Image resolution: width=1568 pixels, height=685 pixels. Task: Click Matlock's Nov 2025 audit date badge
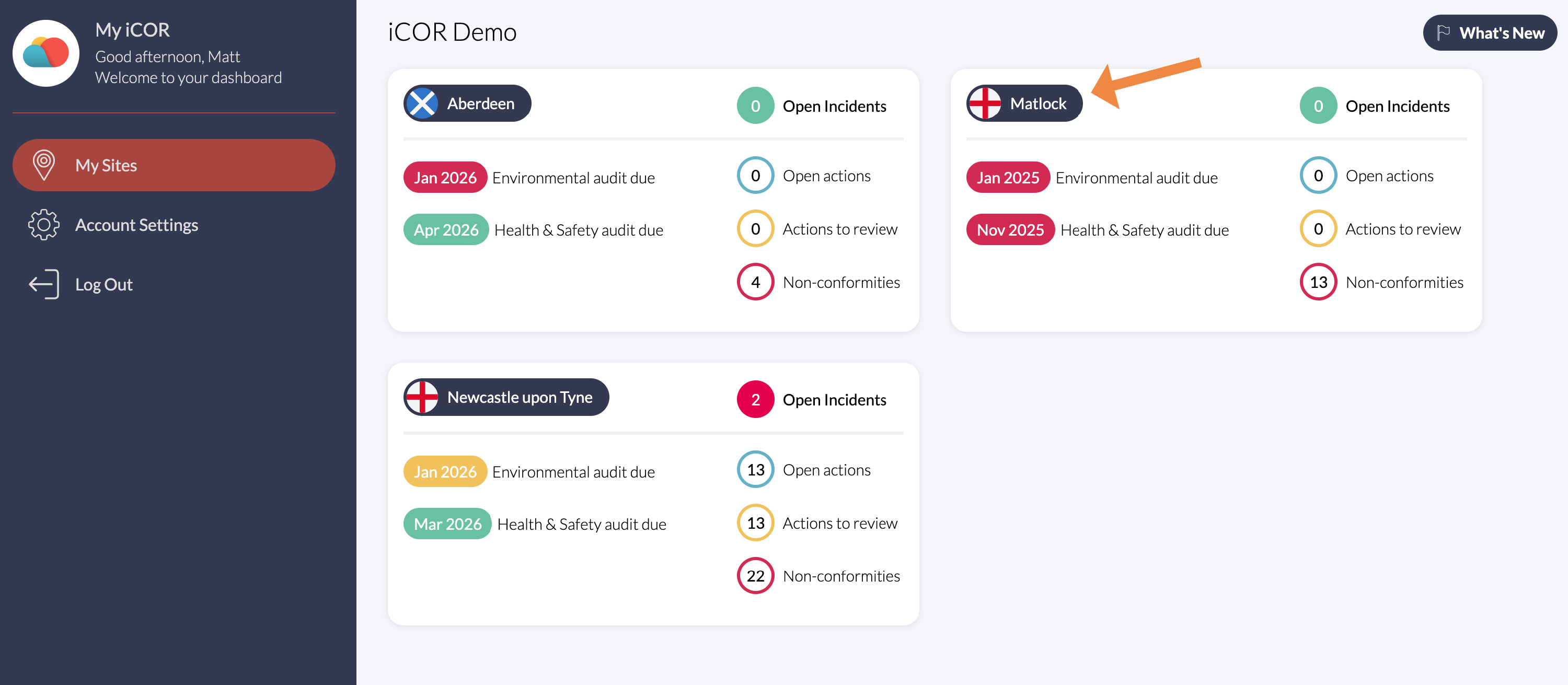pyautogui.click(x=1010, y=229)
